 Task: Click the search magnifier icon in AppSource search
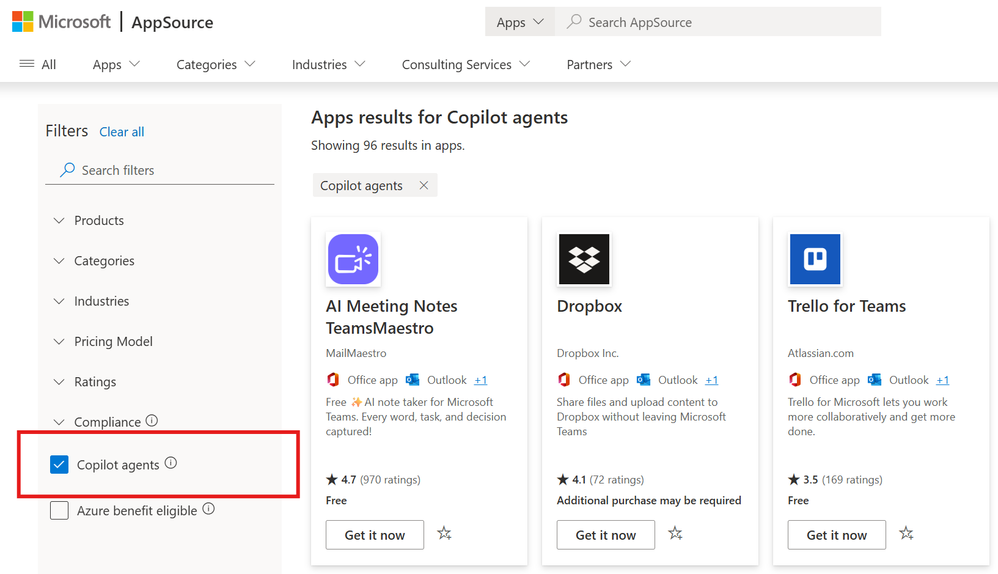[574, 22]
